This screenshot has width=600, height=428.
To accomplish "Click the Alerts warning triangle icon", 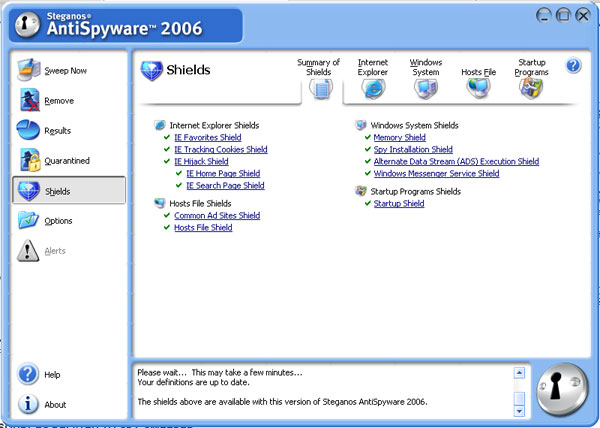I will (28, 251).
